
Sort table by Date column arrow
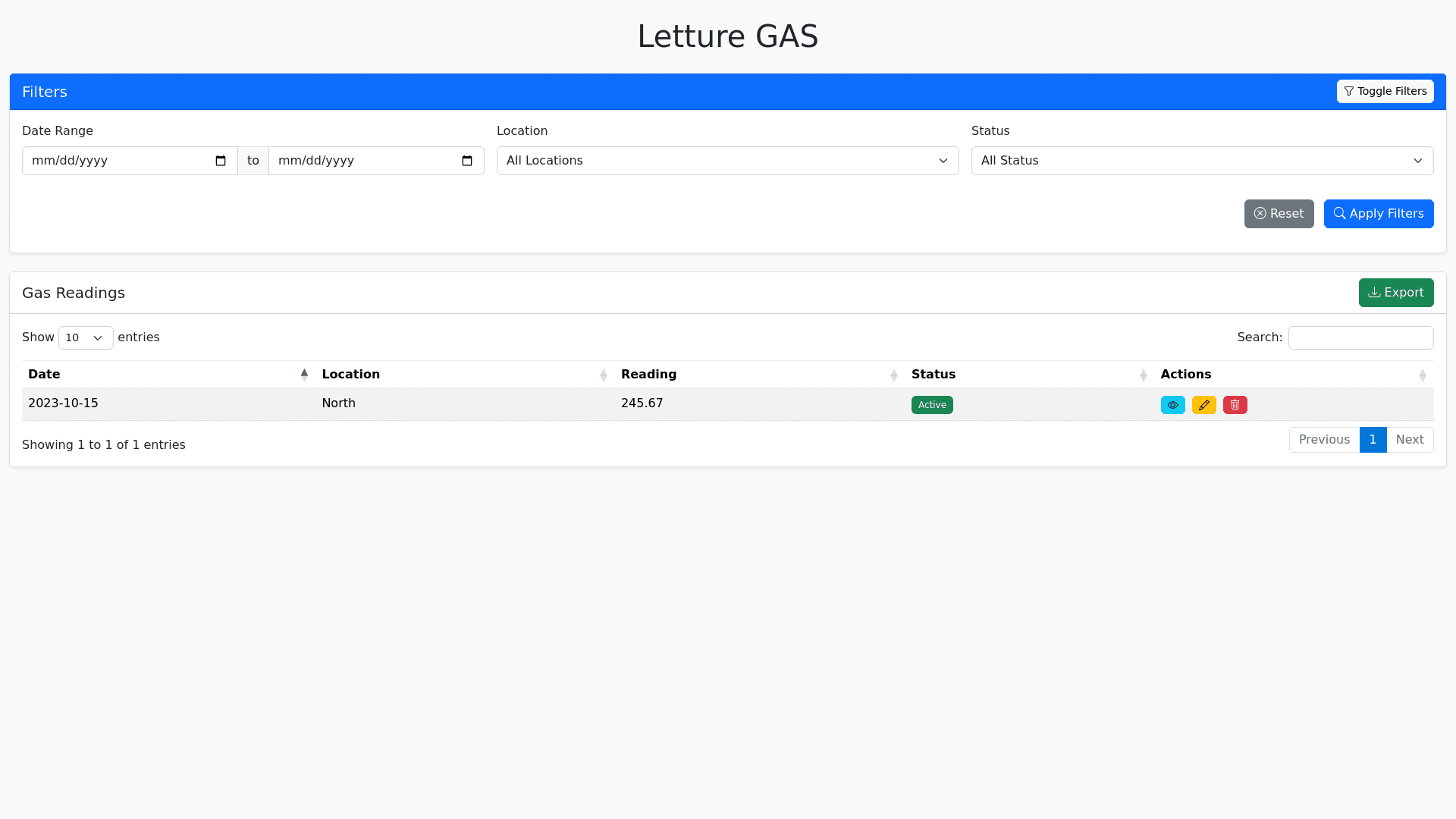(304, 375)
